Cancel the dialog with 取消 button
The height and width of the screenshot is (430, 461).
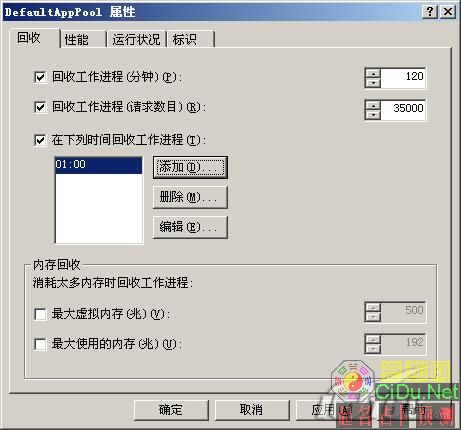click(x=252, y=410)
